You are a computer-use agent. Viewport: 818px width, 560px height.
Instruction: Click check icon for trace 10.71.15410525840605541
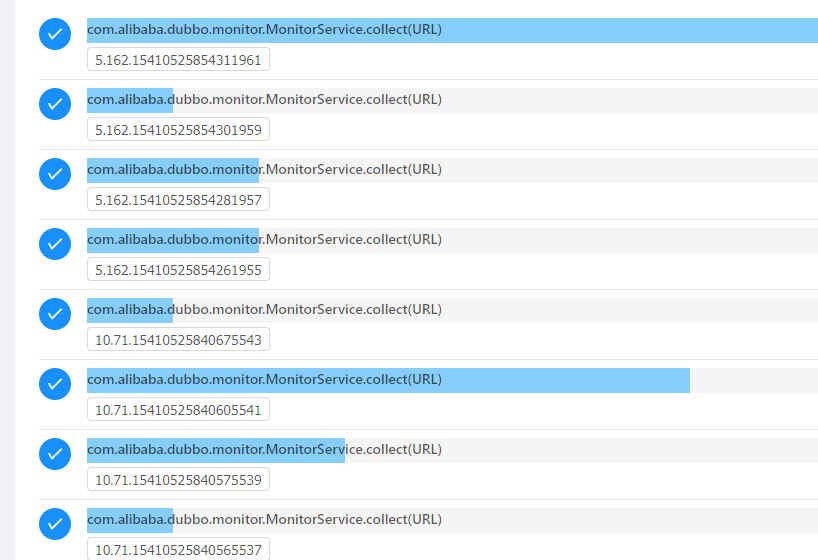tap(55, 384)
